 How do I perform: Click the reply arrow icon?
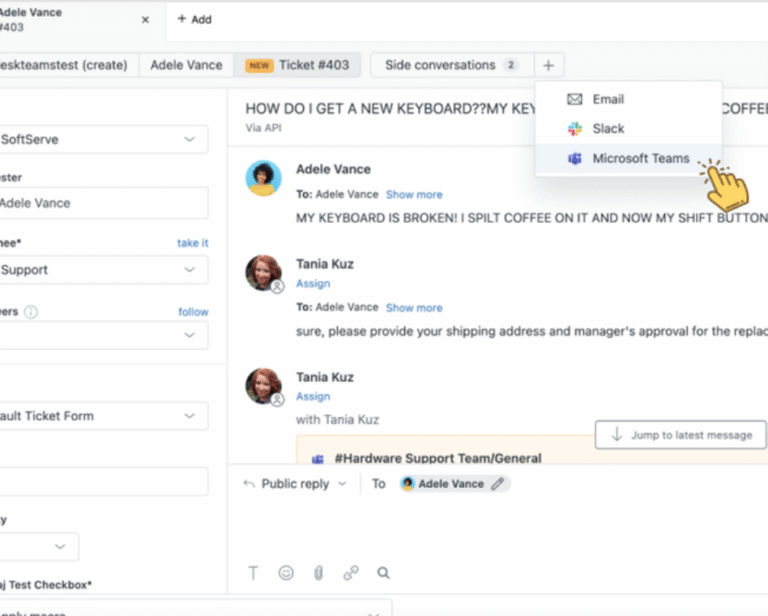tap(249, 484)
